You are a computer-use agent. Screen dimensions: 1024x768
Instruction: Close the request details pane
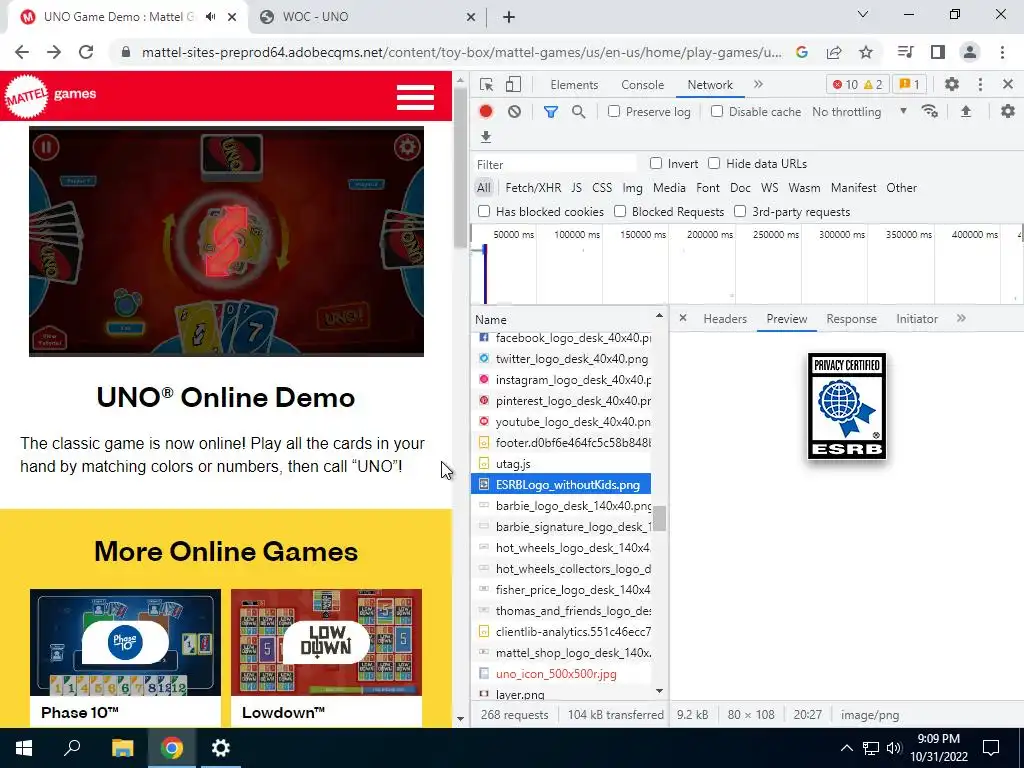[682, 318]
